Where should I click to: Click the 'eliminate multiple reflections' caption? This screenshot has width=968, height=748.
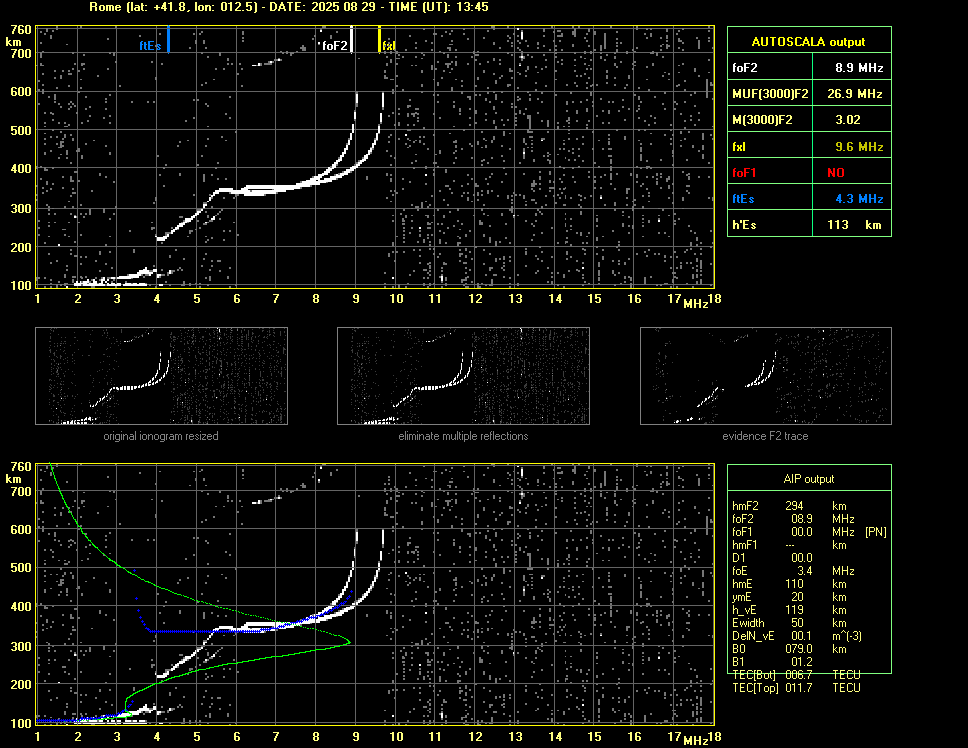tap(463, 436)
